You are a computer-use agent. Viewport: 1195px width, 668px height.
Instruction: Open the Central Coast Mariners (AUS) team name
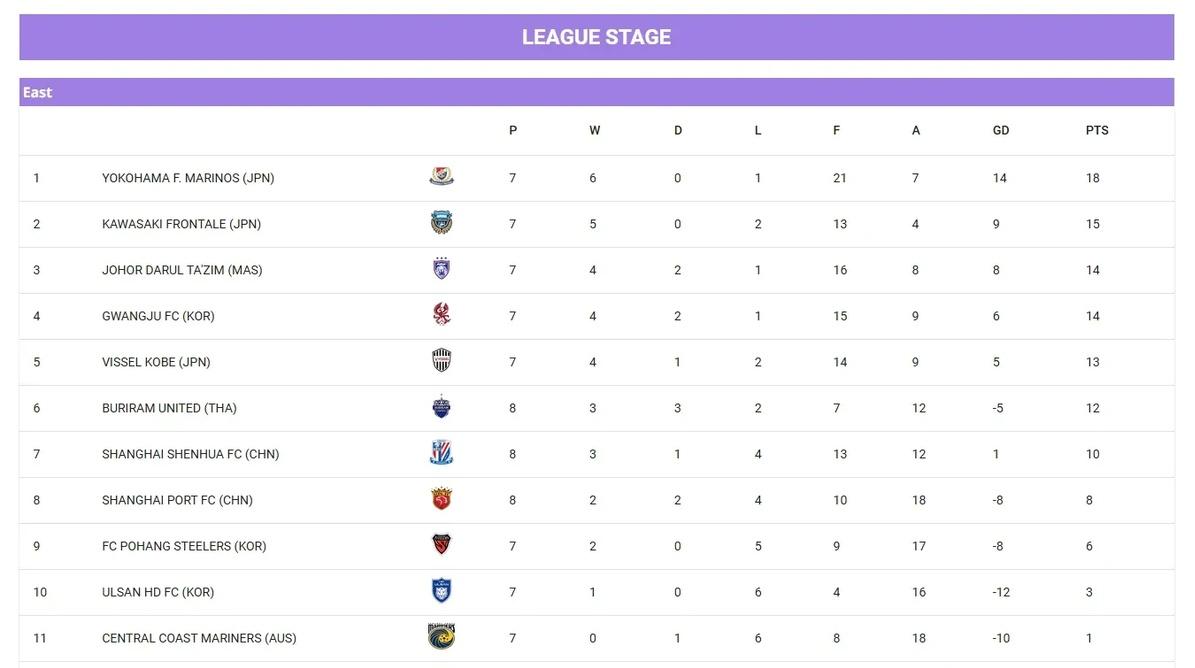(199, 638)
